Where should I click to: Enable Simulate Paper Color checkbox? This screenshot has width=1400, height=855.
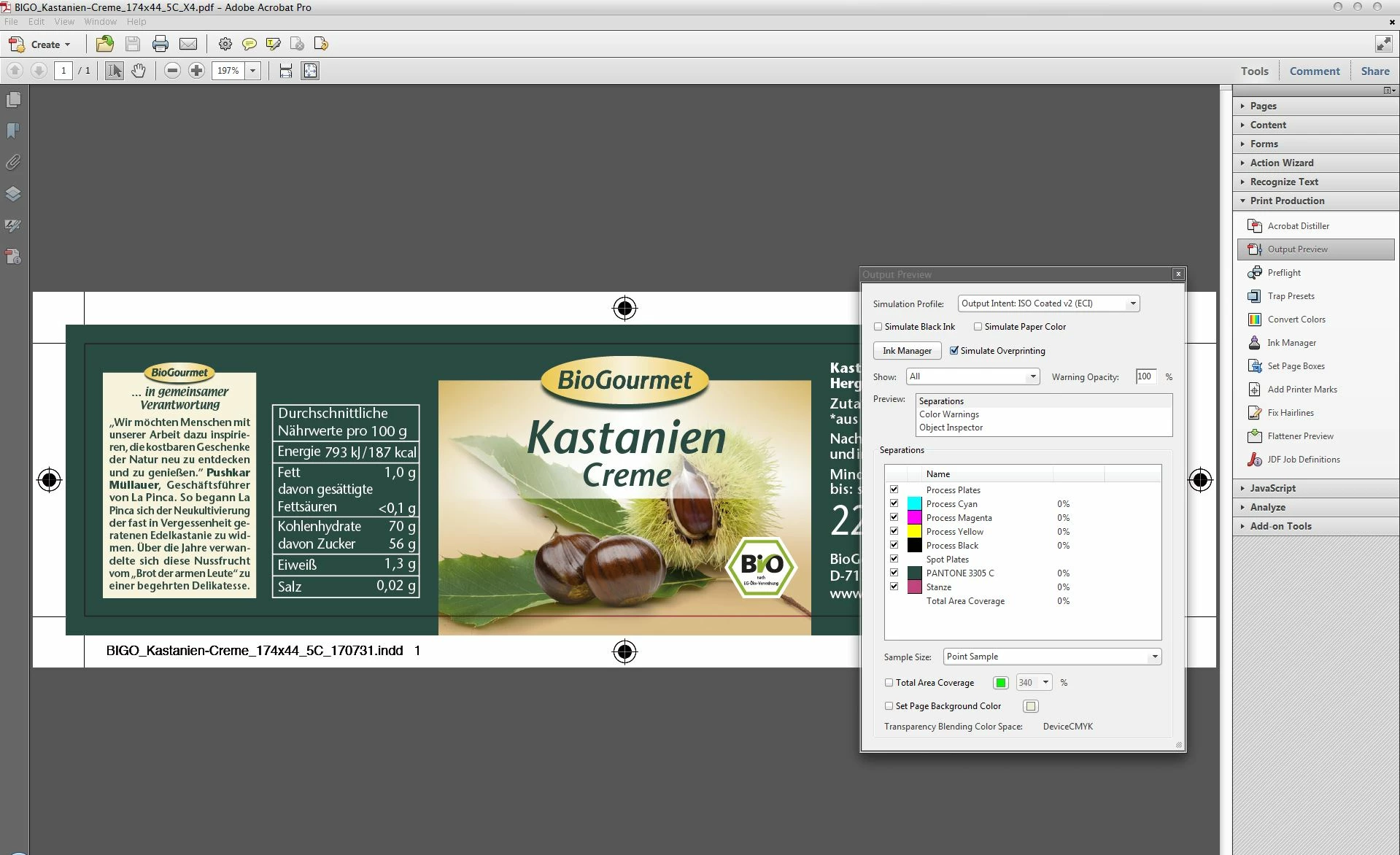point(978,327)
